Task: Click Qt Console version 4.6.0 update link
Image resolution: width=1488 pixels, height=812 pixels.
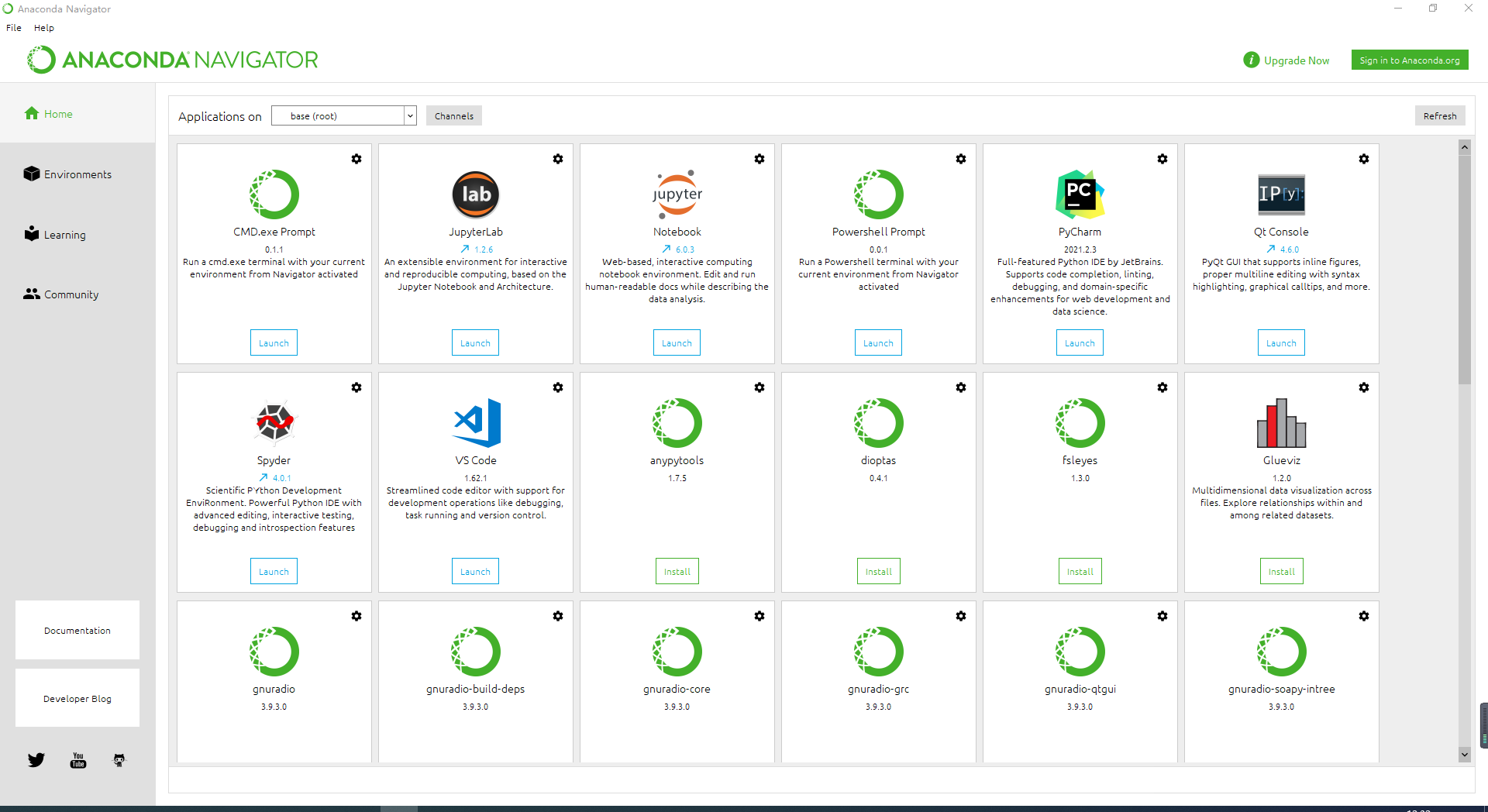Action: 1283,249
